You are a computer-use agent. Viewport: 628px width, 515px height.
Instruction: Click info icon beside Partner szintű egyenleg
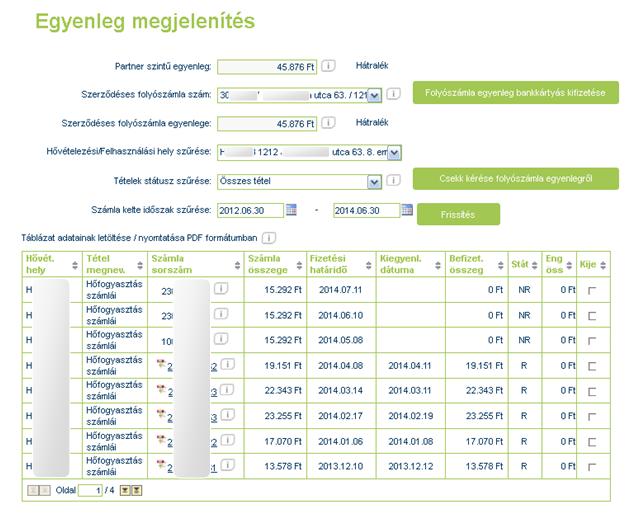[328, 65]
